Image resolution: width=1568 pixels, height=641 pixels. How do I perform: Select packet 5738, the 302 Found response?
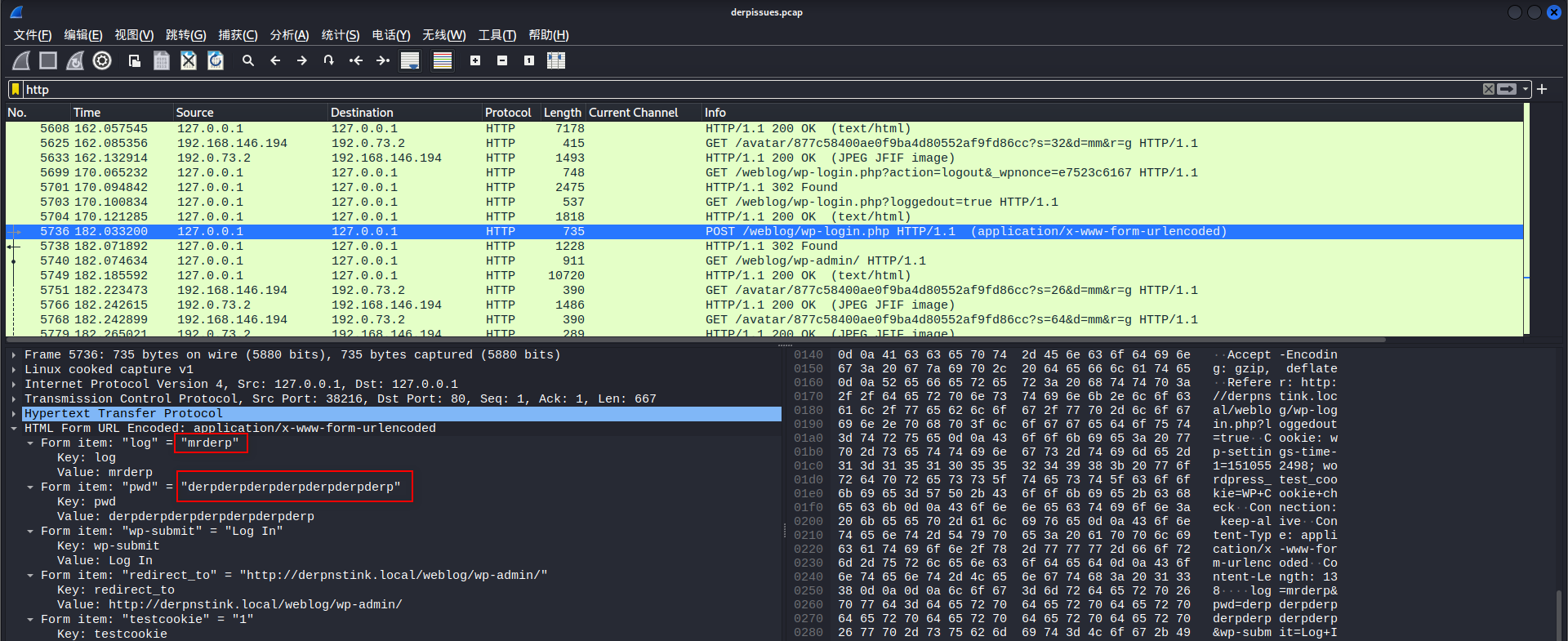[x=764, y=246]
